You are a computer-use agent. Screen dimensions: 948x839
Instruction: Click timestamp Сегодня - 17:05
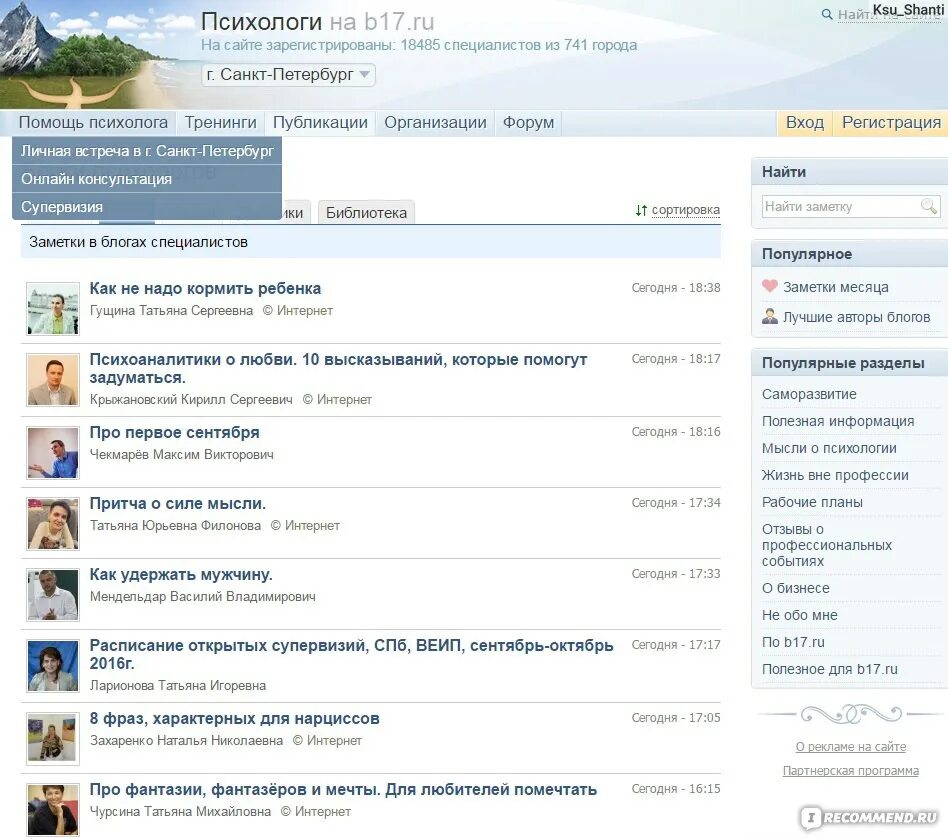[x=676, y=718]
